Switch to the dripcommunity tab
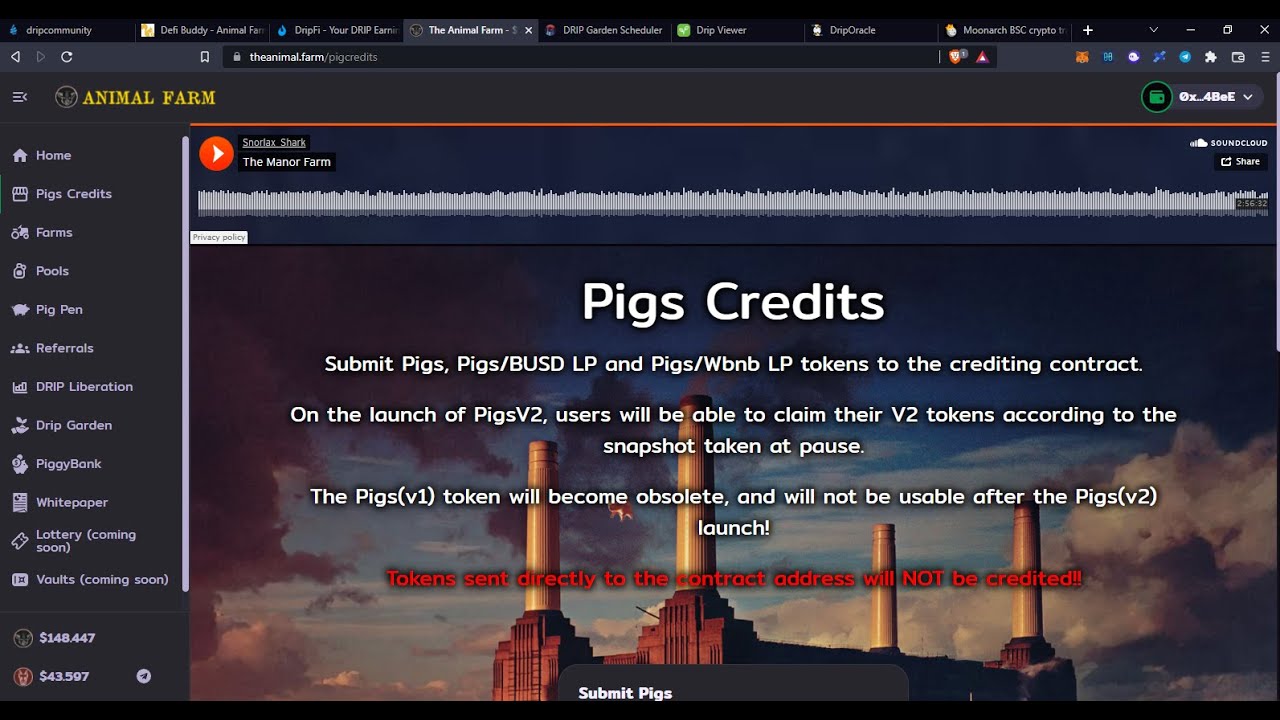1280x720 pixels. pyautogui.click(x=66, y=30)
